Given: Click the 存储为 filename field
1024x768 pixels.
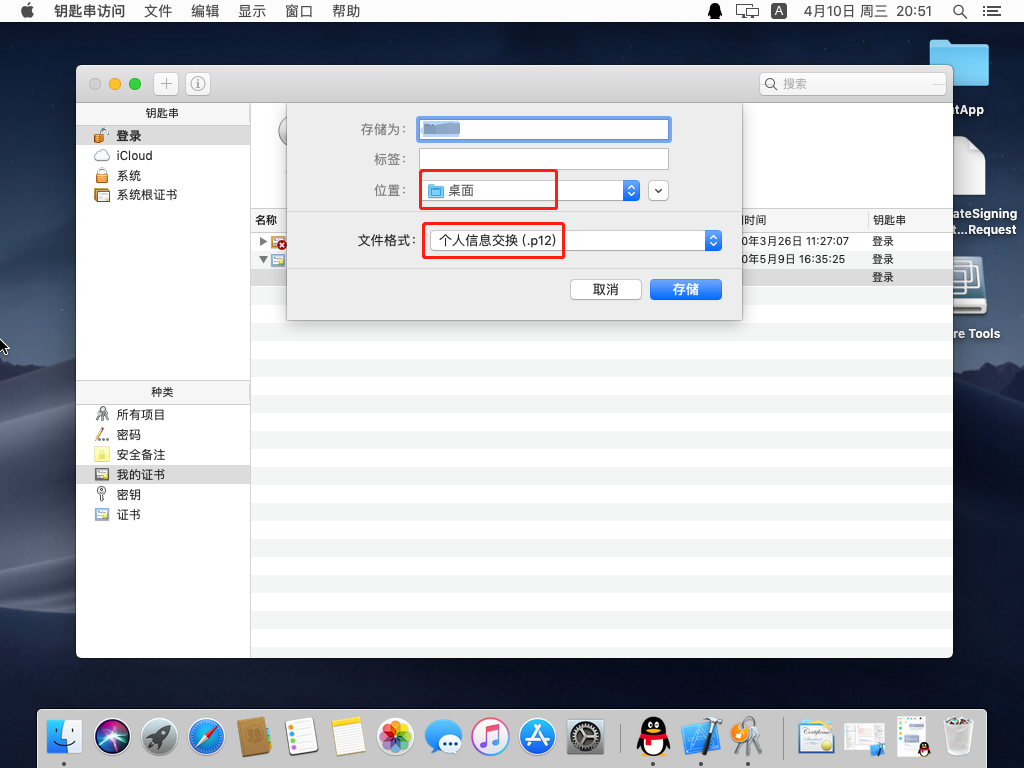Looking at the screenshot, I should (x=543, y=130).
